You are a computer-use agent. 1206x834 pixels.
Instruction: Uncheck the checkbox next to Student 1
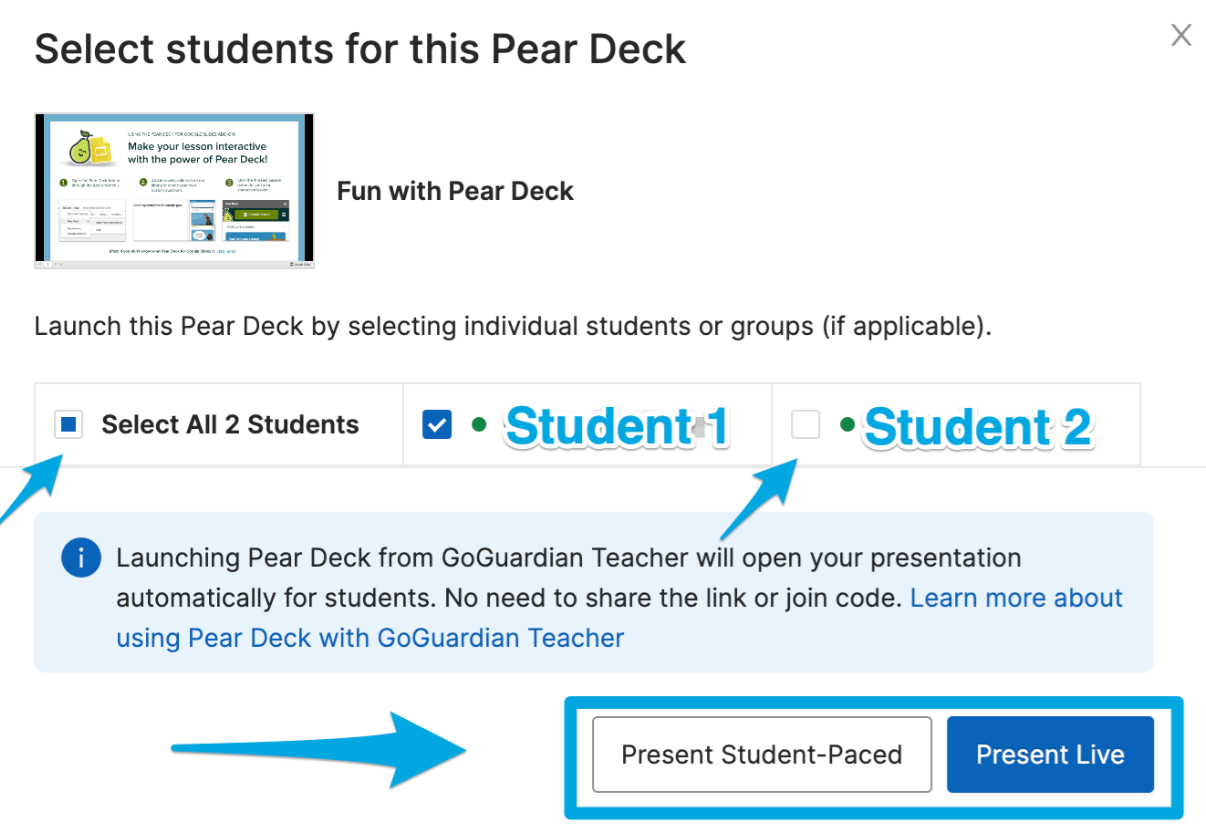tap(437, 424)
